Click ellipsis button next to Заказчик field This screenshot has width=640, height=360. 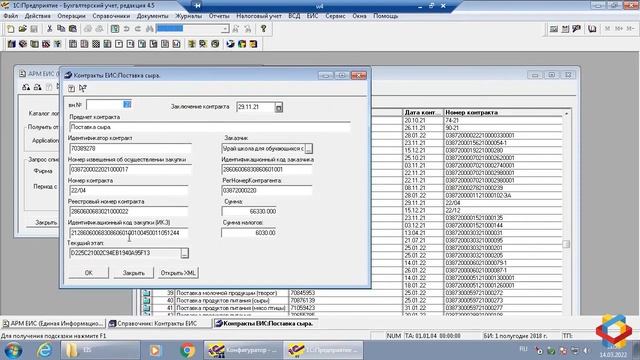coord(309,149)
